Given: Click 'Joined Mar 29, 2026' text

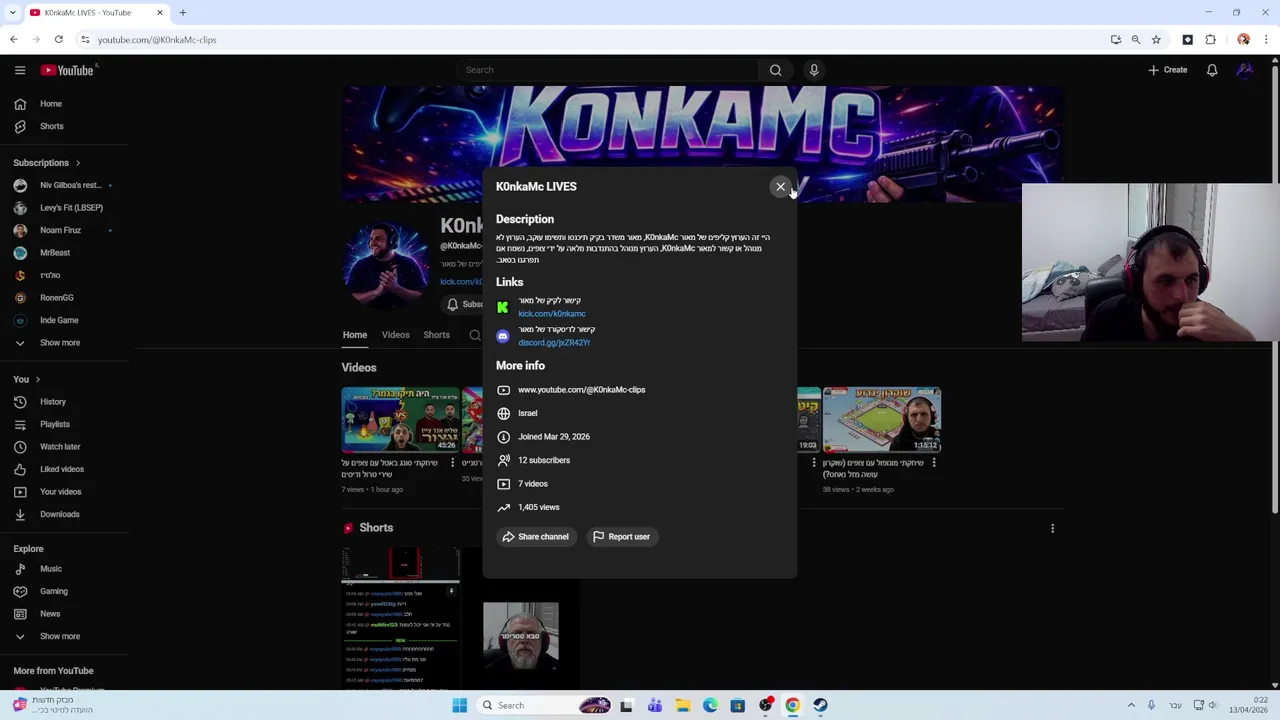Looking at the screenshot, I should [x=554, y=437].
